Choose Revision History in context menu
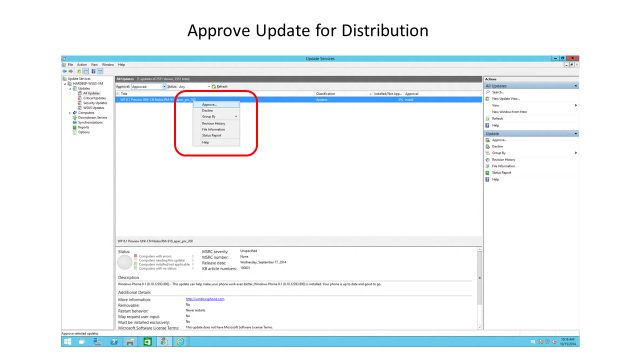The height and width of the screenshot is (360, 640). (x=216, y=123)
